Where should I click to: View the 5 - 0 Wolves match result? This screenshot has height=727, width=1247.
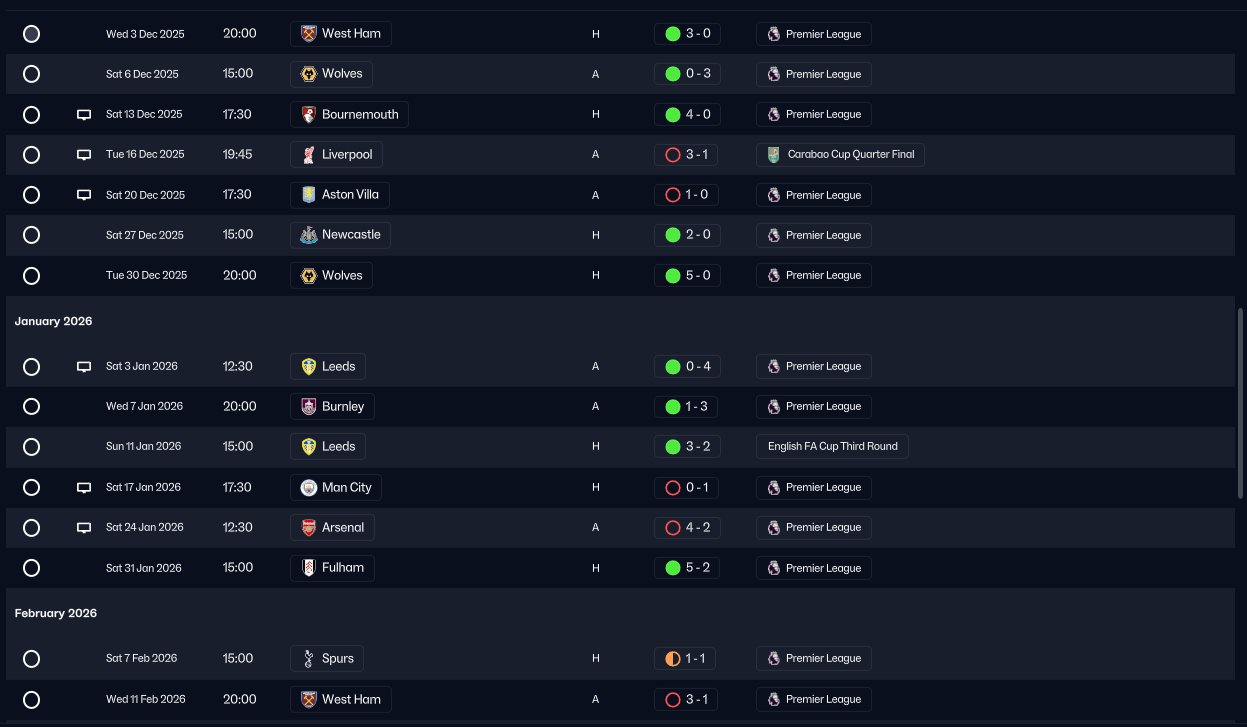[686, 275]
